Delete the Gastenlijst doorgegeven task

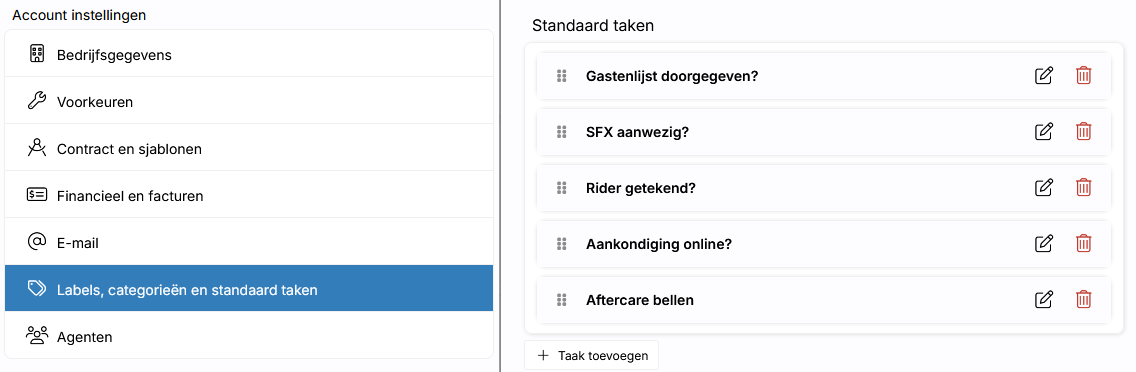pos(1083,75)
